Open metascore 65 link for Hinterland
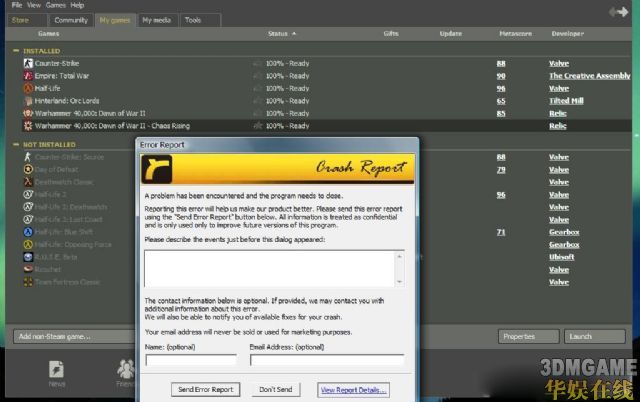Image resolution: width=640 pixels, height=402 pixels. pyautogui.click(x=501, y=101)
